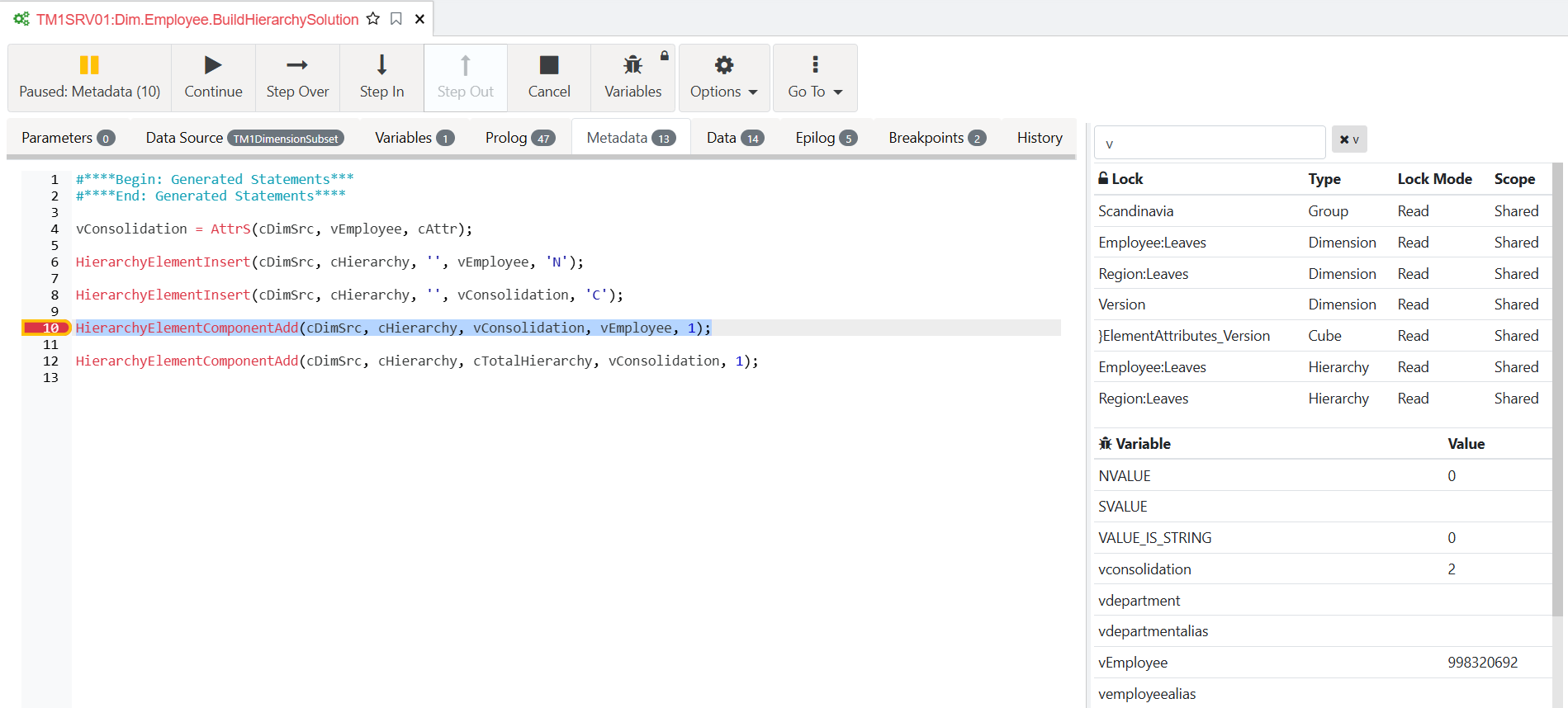Close the BuildHierarchySolution tab
This screenshot has width=1568, height=708.
pos(419,19)
